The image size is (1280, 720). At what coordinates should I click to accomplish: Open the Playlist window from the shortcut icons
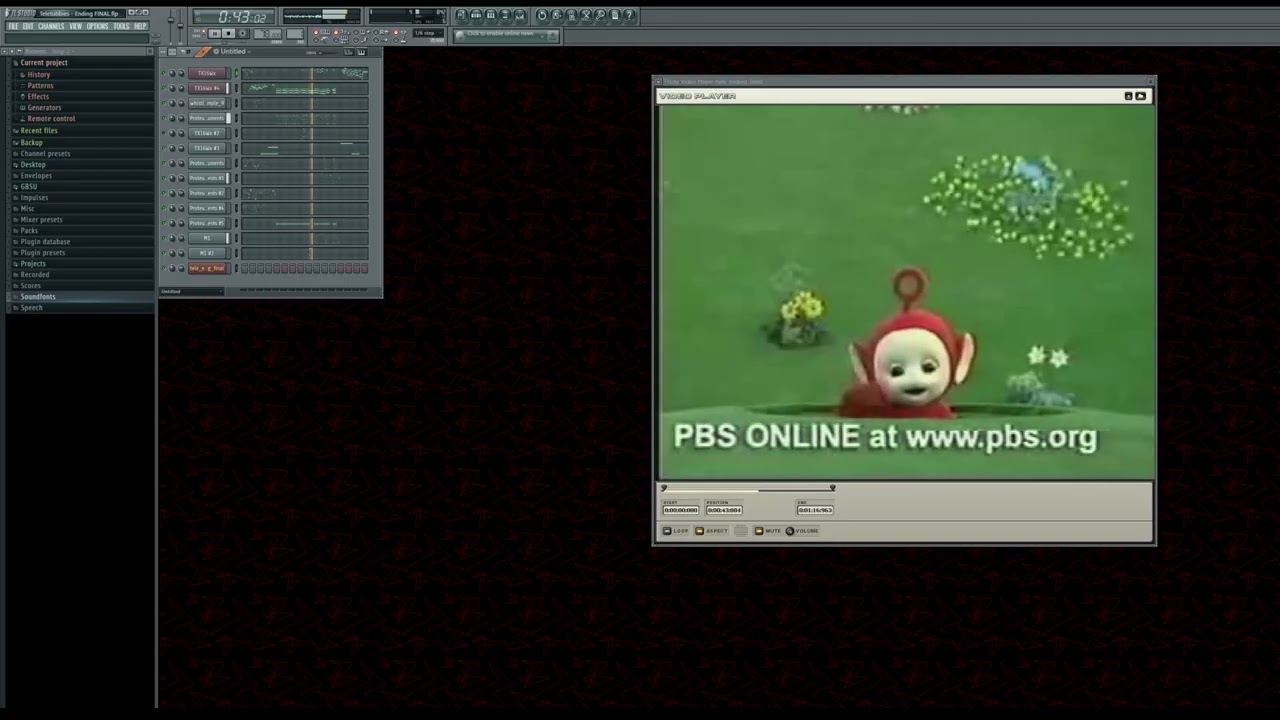click(461, 15)
